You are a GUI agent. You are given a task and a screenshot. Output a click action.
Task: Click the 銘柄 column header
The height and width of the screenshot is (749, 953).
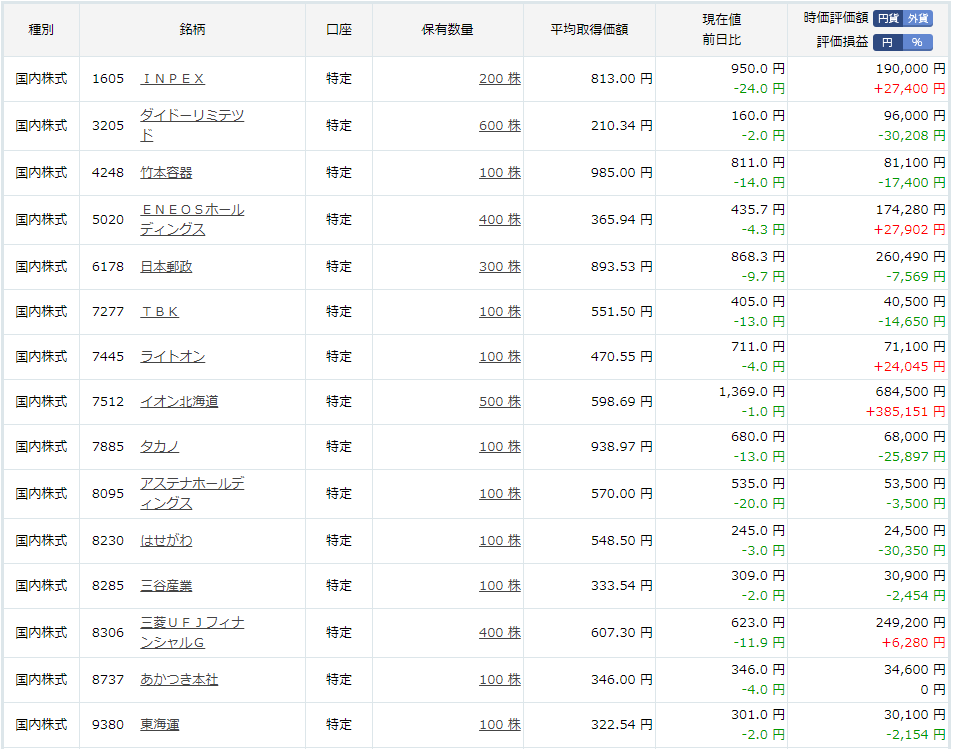coord(192,30)
